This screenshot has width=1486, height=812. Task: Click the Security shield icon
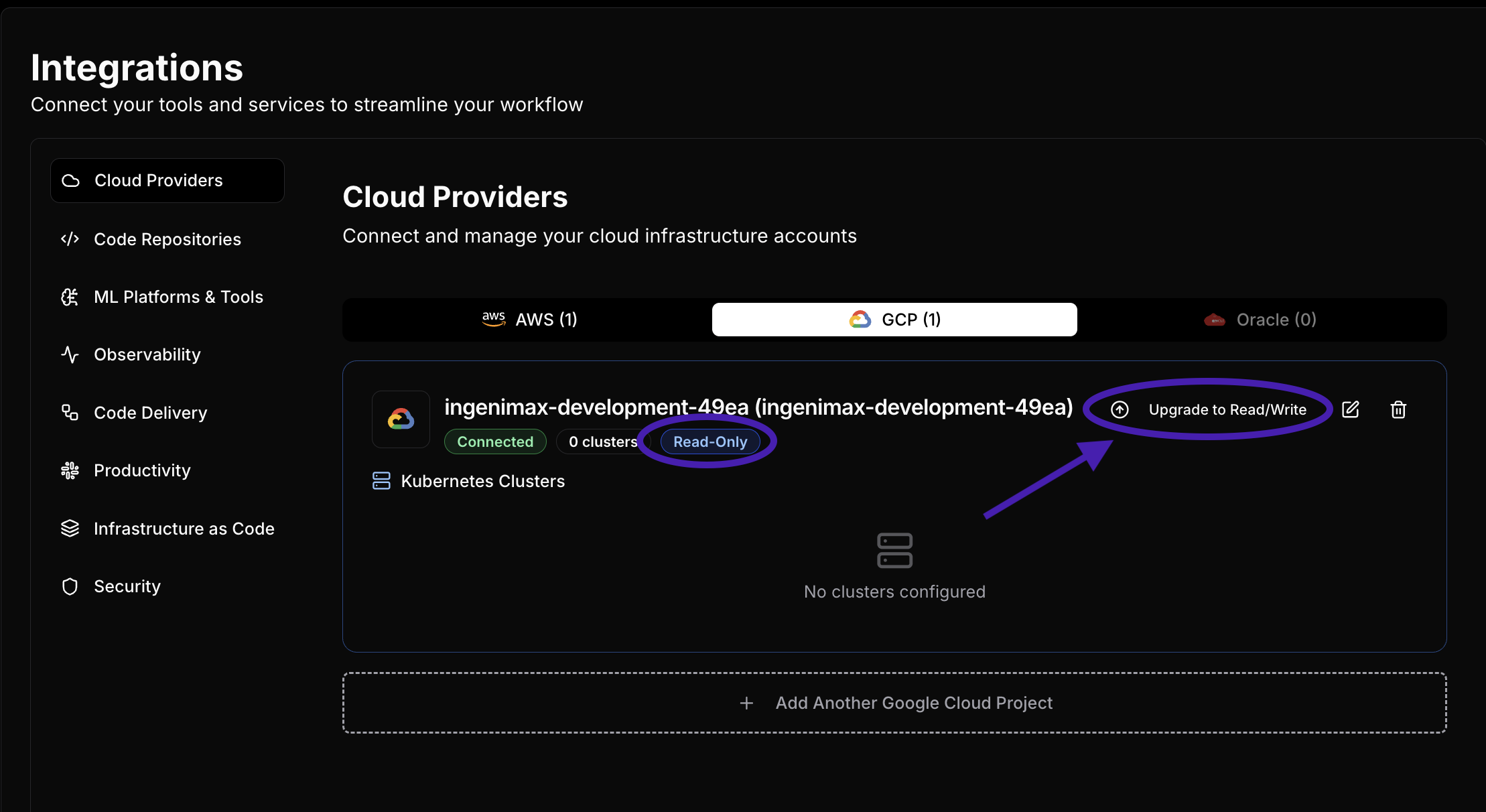pyautogui.click(x=70, y=586)
